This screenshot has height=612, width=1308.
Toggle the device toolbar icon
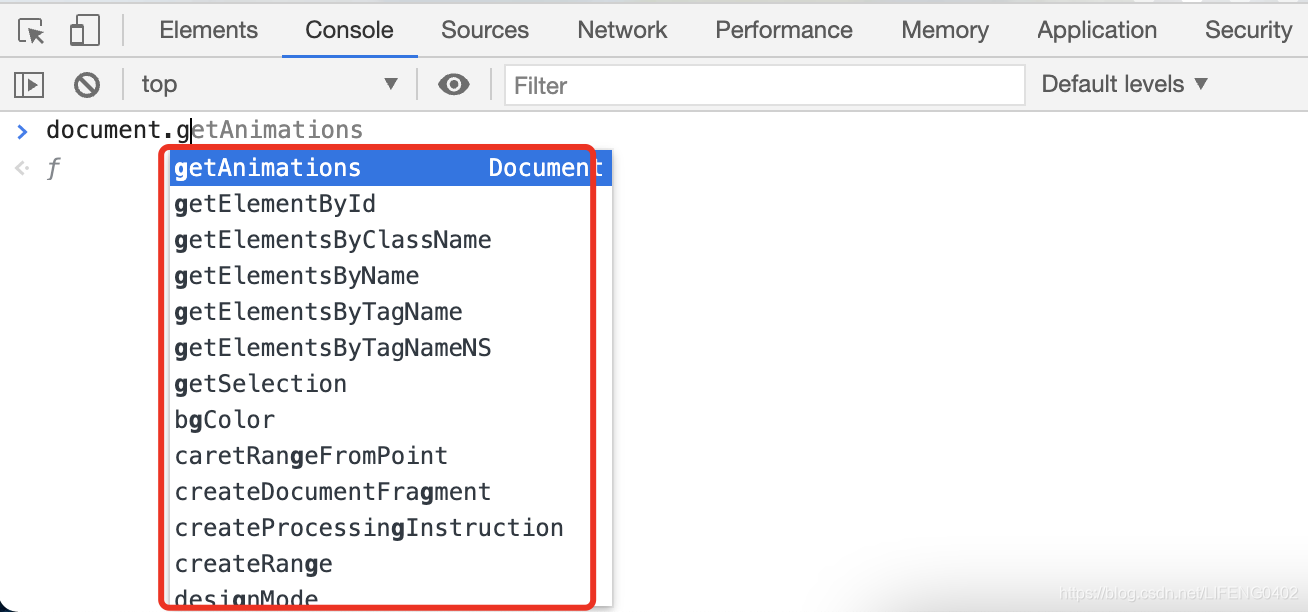coord(84,31)
